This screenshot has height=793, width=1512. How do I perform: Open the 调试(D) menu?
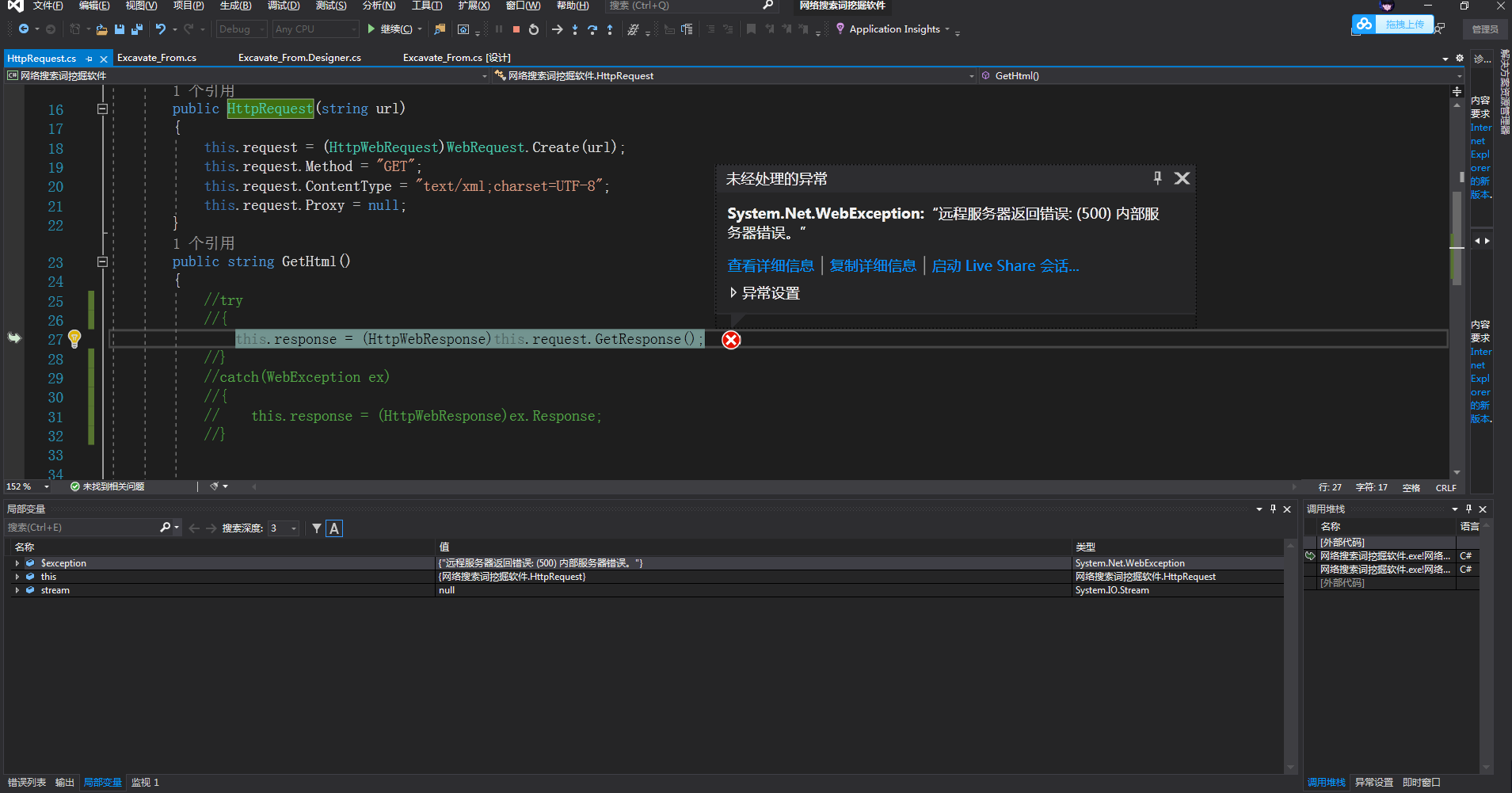point(284,6)
